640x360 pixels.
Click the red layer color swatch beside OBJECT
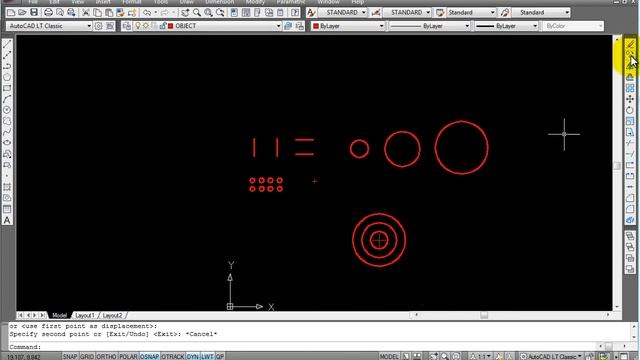[171, 26]
